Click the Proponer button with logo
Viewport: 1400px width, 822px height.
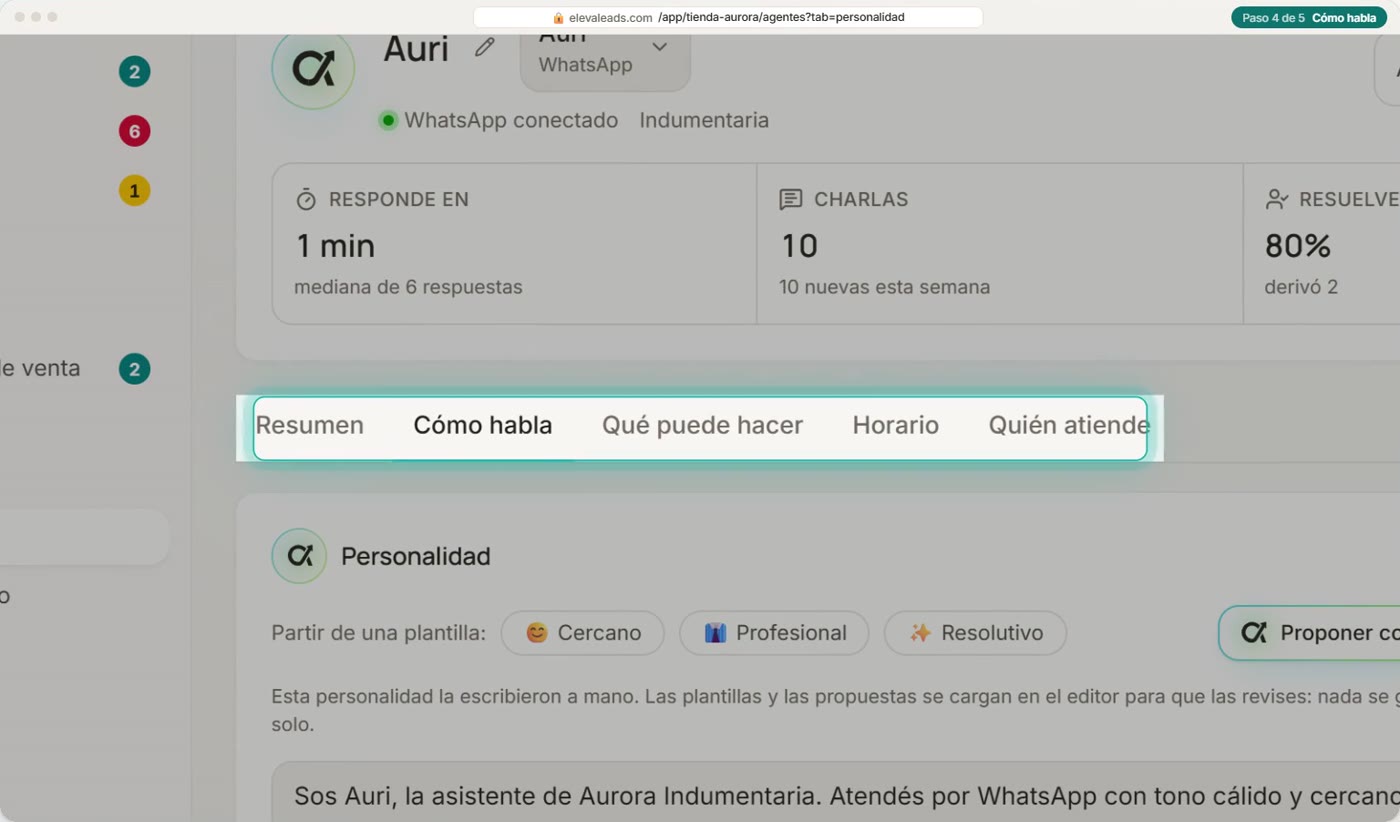pyautogui.click(x=1310, y=633)
